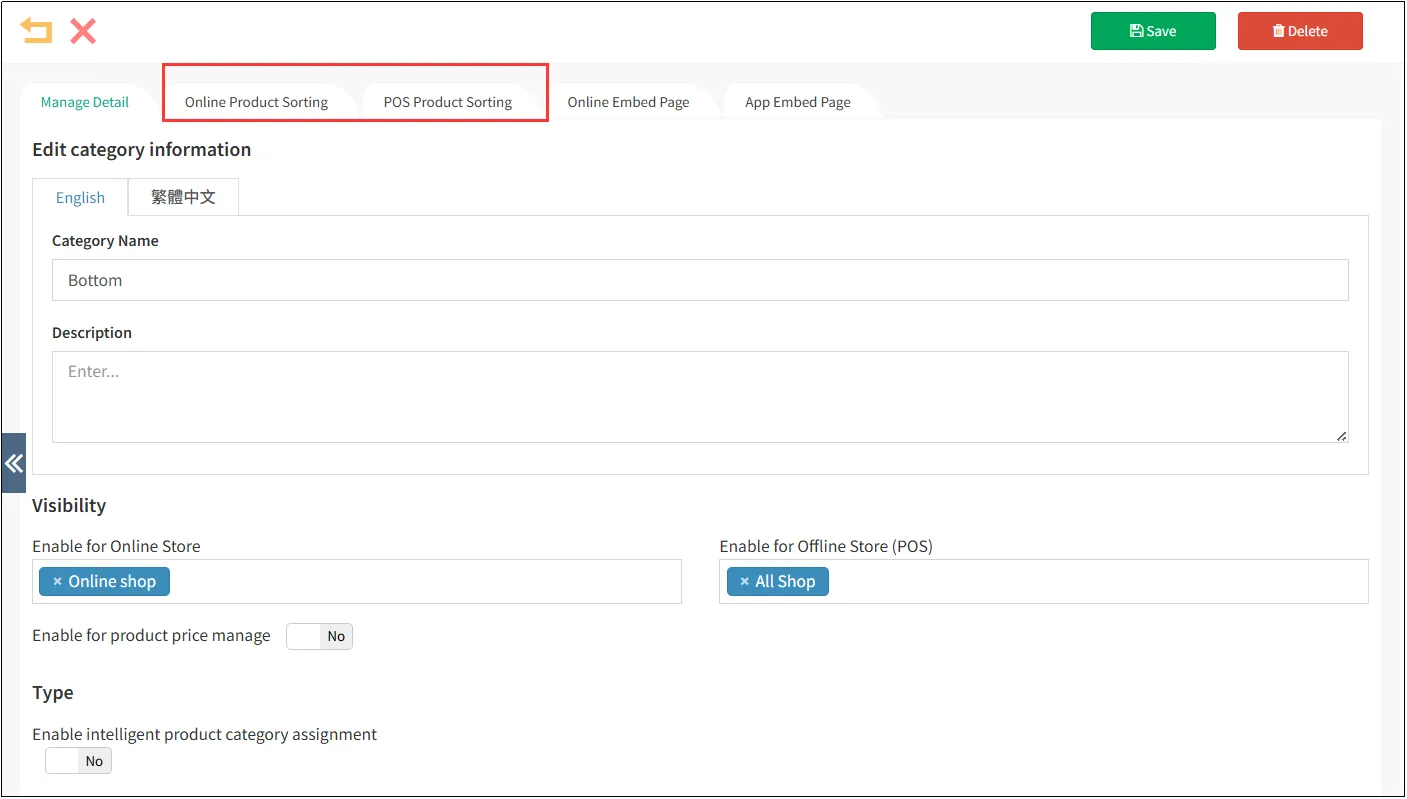Click the red X cancel icon

click(x=83, y=31)
